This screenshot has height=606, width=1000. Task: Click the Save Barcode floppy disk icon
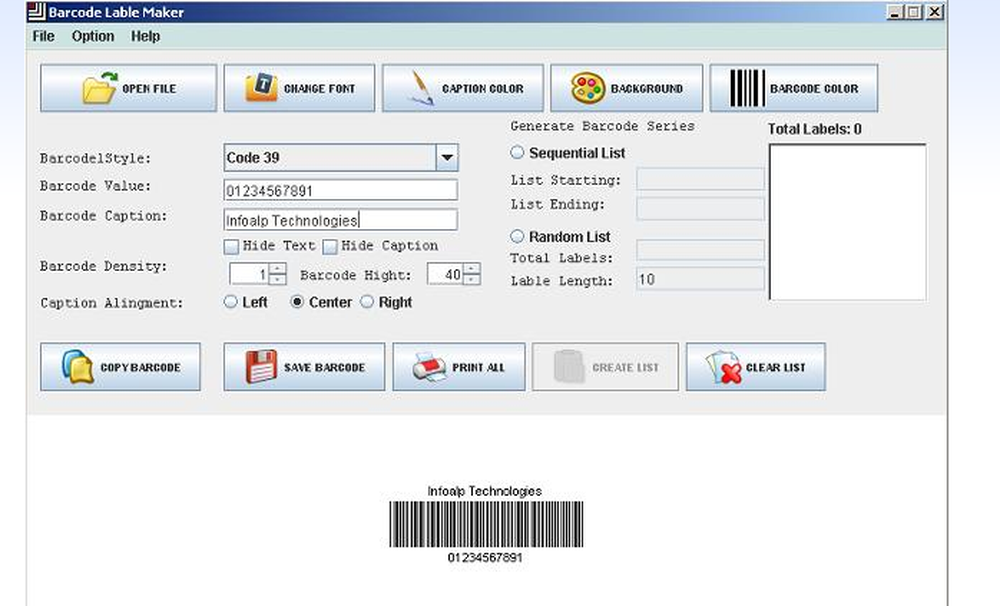click(261, 366)
